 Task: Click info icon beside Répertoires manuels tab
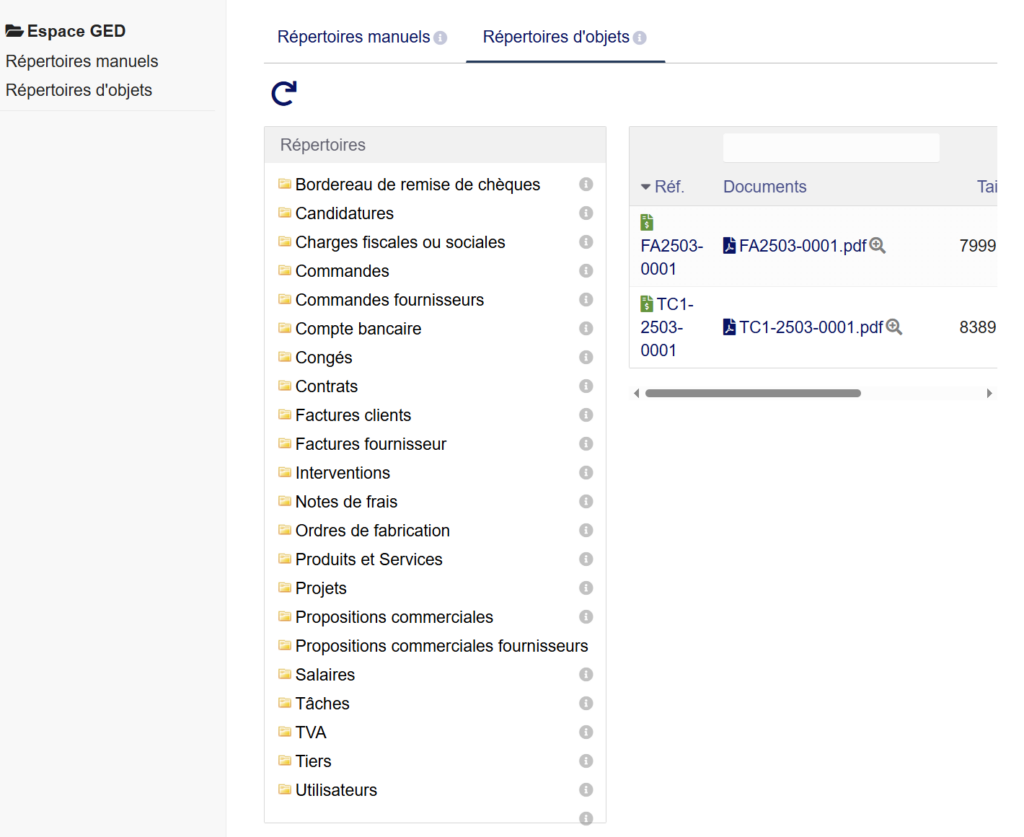pyautogui.click(x=440, y=38)
